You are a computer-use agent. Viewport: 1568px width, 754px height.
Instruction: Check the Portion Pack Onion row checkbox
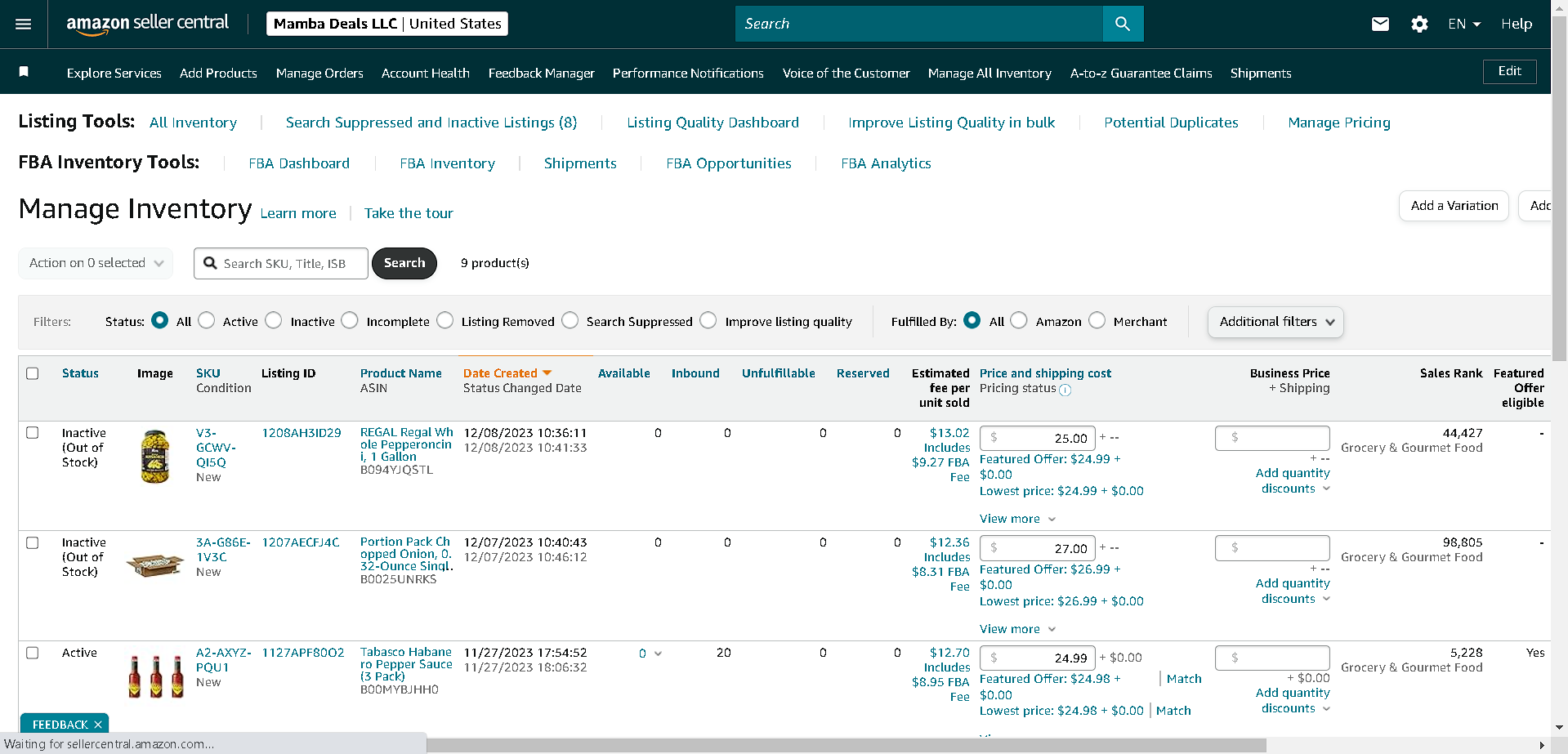click(33, 542)
